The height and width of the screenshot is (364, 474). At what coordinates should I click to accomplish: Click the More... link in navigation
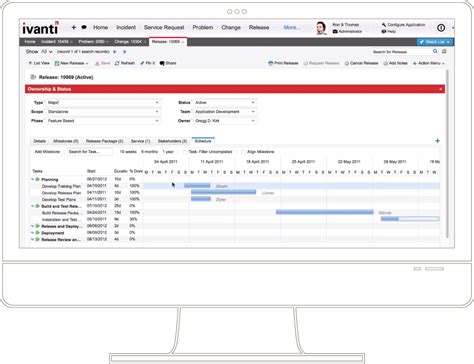click(x=292, y=27)
